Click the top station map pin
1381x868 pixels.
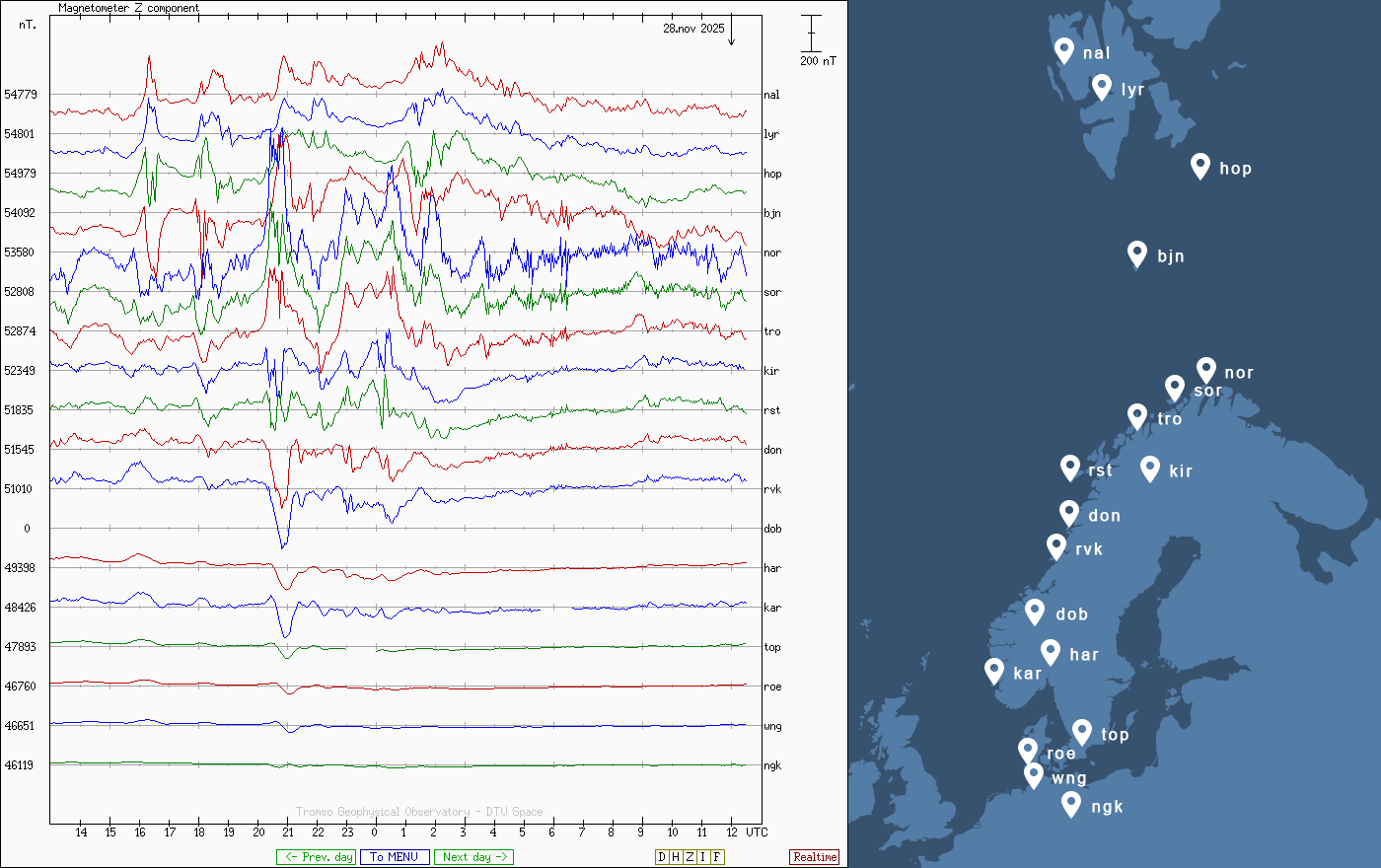coord(1082,732)
